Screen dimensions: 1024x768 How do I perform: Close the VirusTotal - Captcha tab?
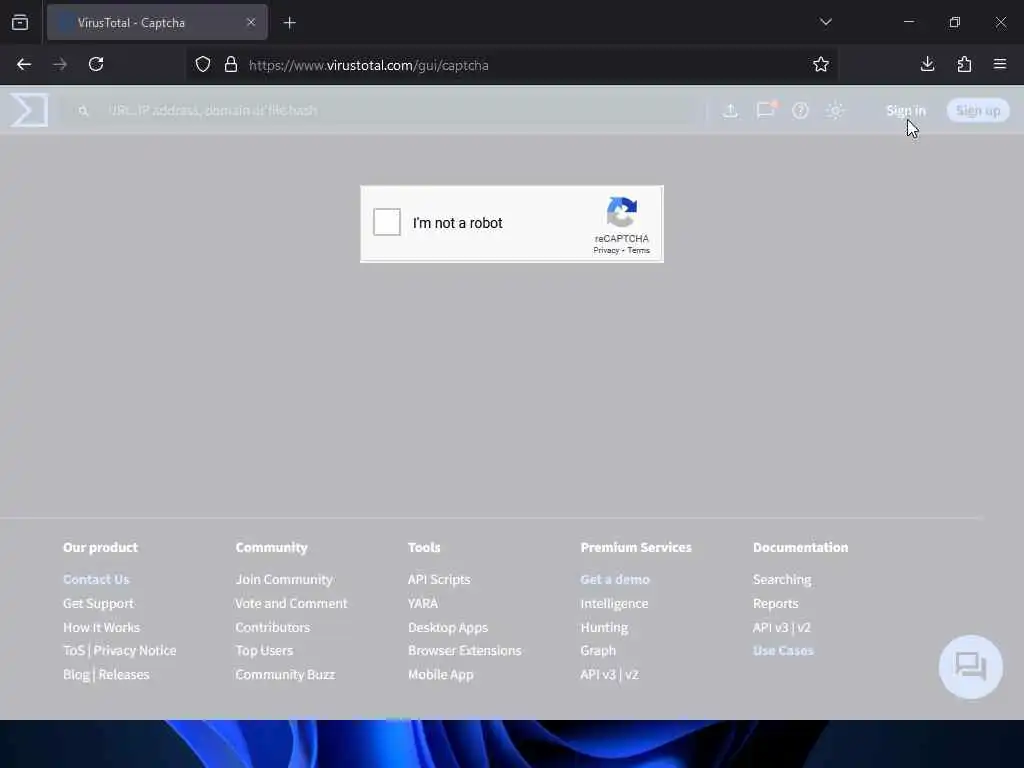(251, 23)
